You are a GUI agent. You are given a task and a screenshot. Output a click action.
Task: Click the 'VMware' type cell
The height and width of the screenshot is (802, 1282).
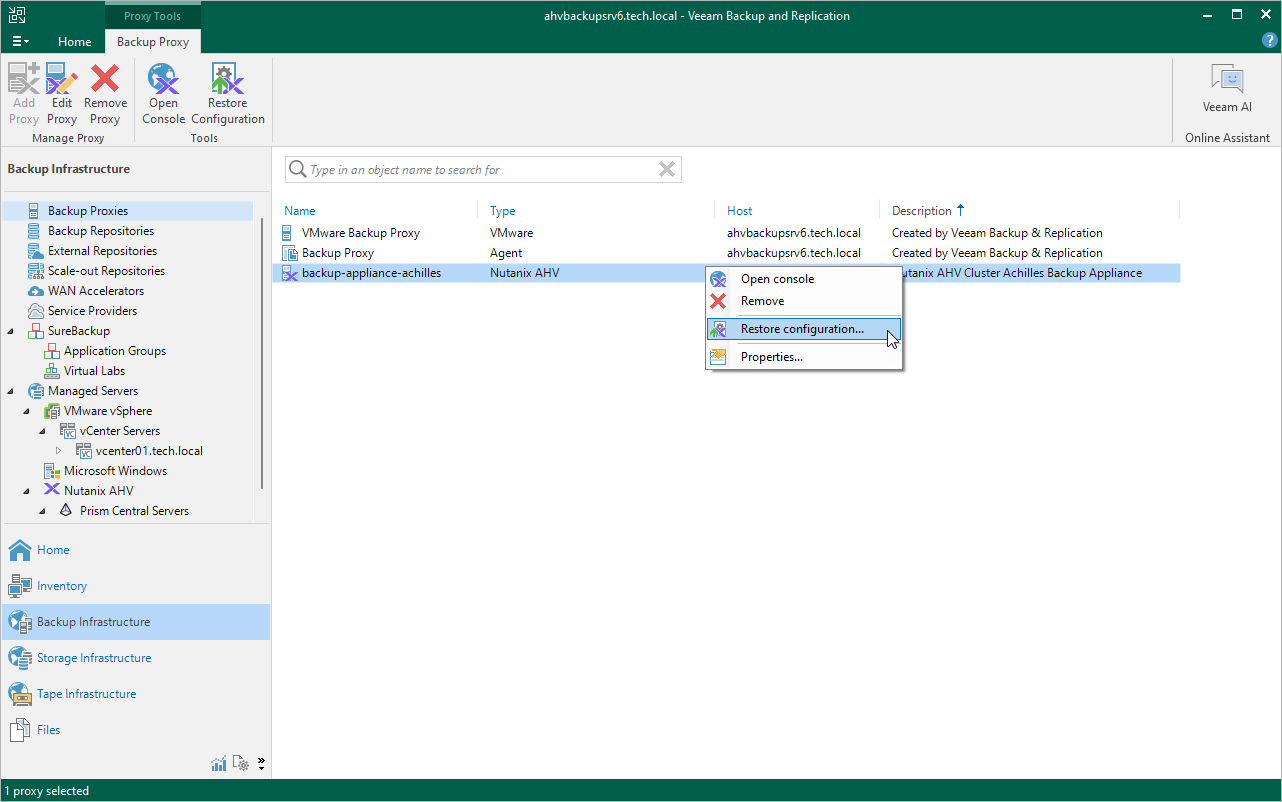tap(512, 233)
